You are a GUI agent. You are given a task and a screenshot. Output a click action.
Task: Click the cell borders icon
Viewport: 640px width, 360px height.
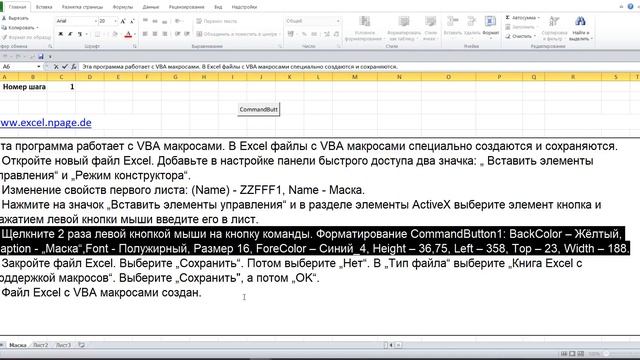click(97, 34)
